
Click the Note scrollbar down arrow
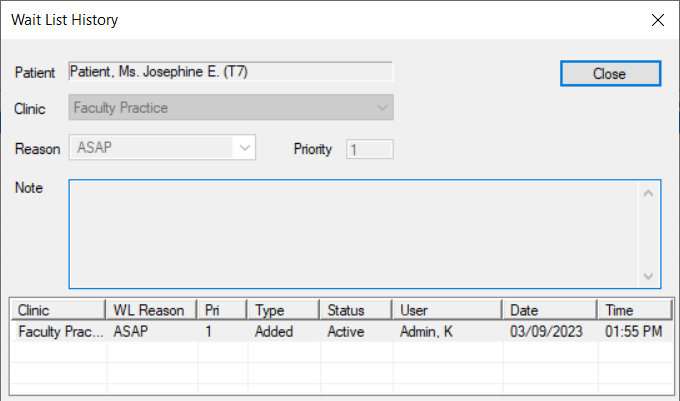648,276
